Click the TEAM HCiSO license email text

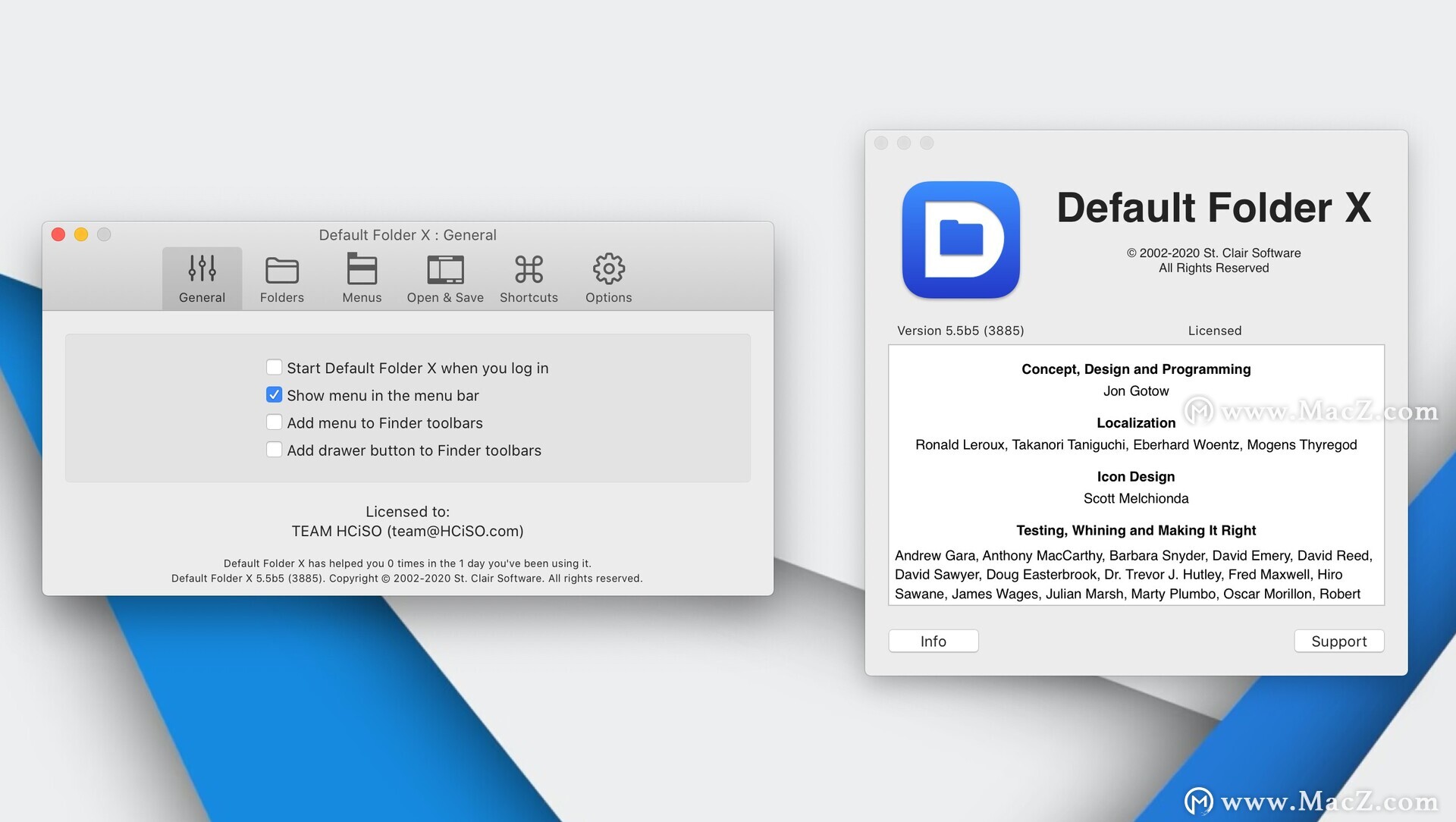click(x=407, y=531)
